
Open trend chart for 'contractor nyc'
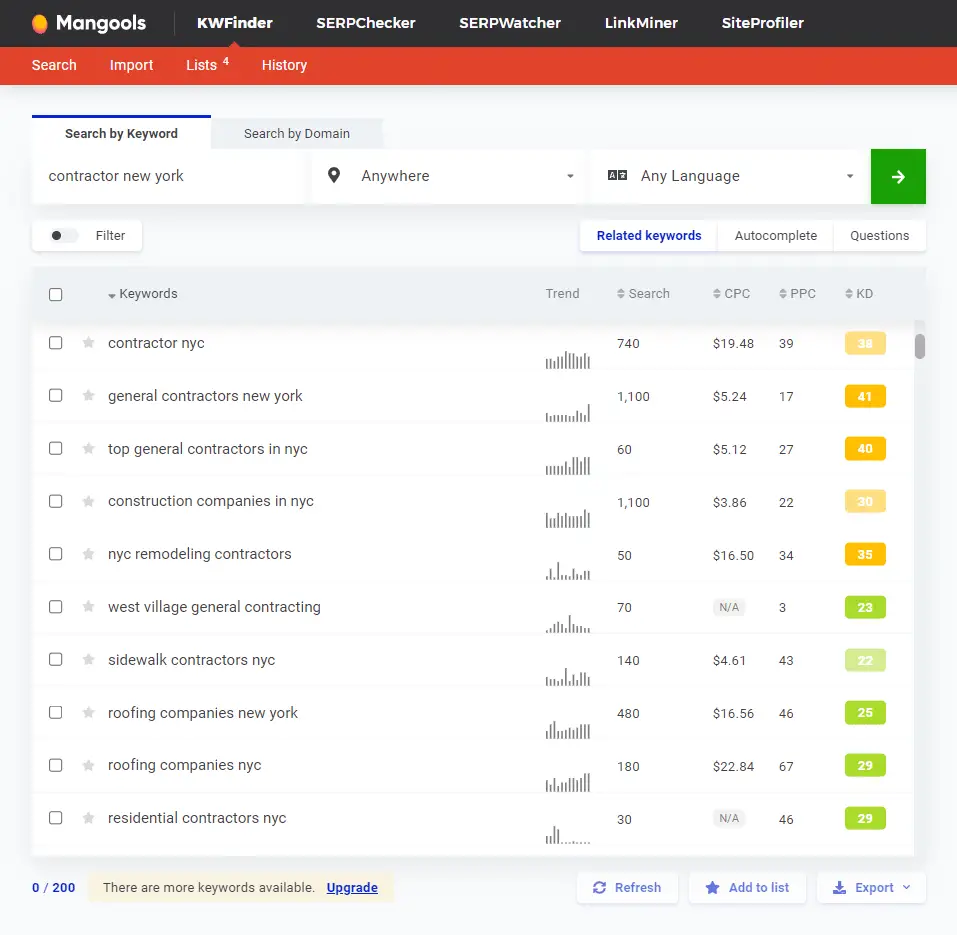[568, 360]
